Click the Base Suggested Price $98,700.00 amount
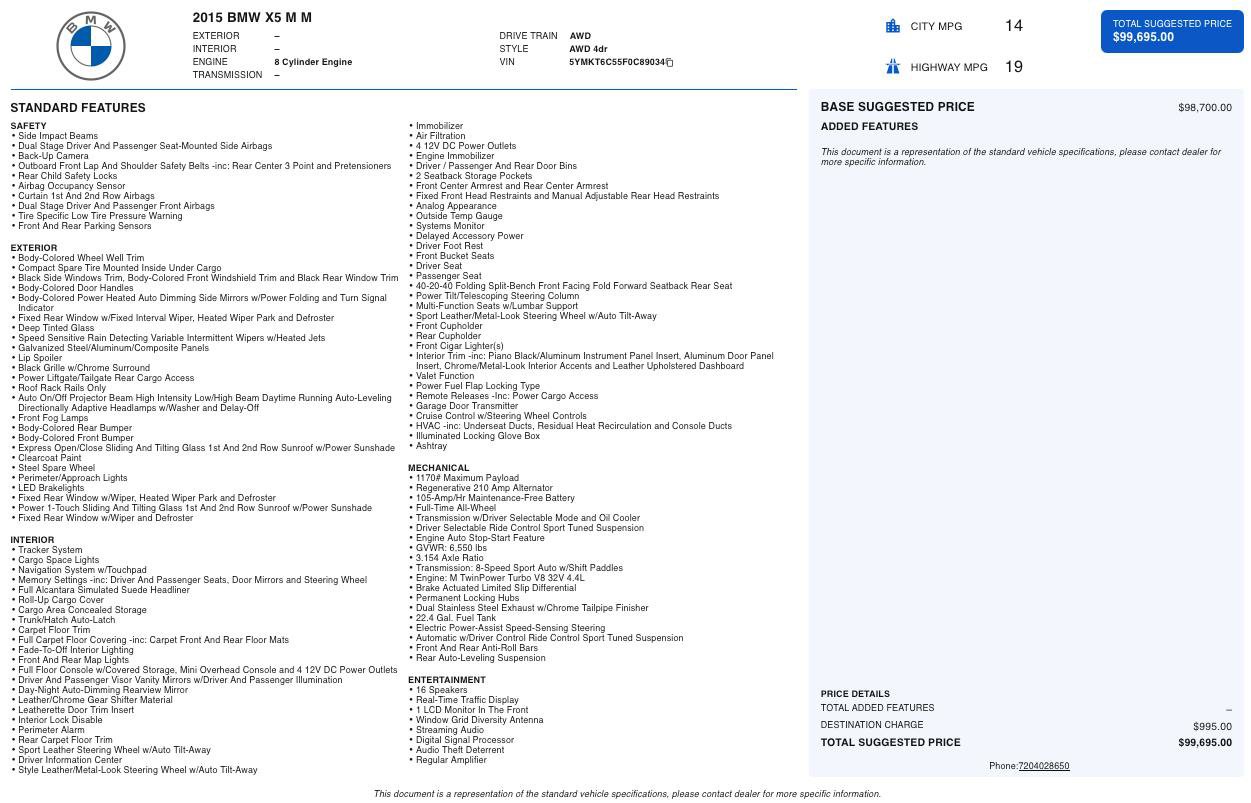This screenshot has width=1251, height=803. coord(1205,107)
